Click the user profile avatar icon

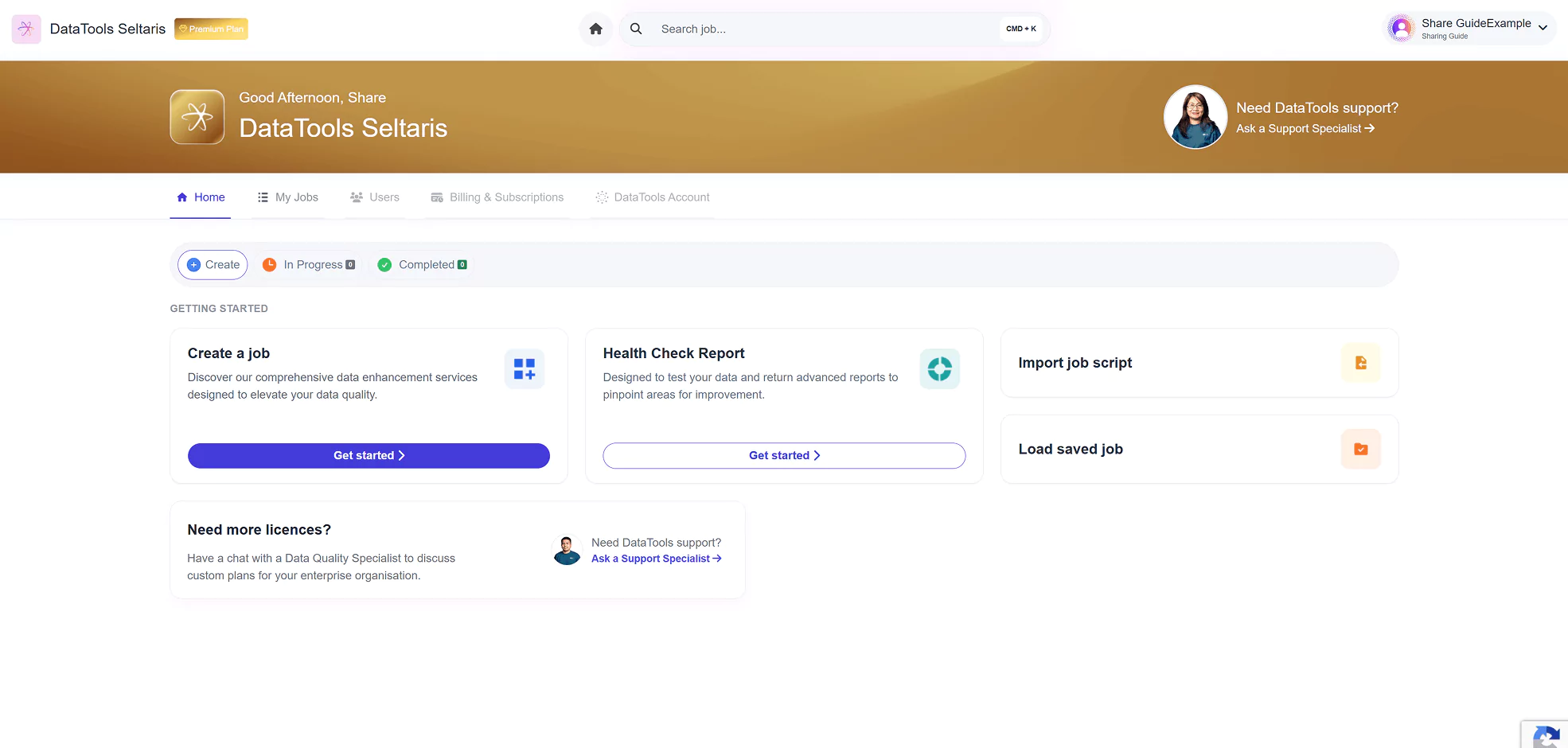[1401, 29]
